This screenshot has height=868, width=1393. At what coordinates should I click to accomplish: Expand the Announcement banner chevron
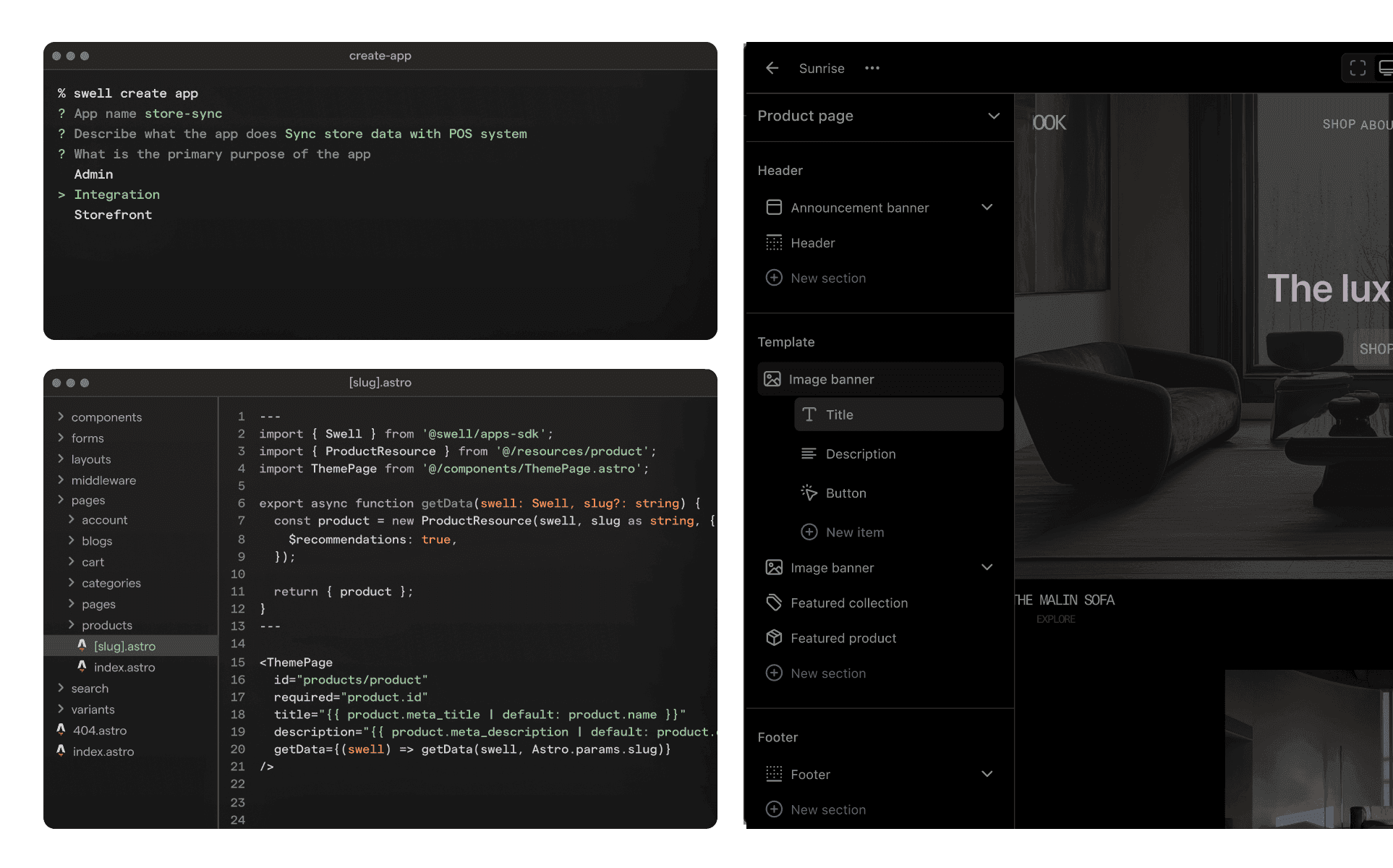tap(987, 207)
